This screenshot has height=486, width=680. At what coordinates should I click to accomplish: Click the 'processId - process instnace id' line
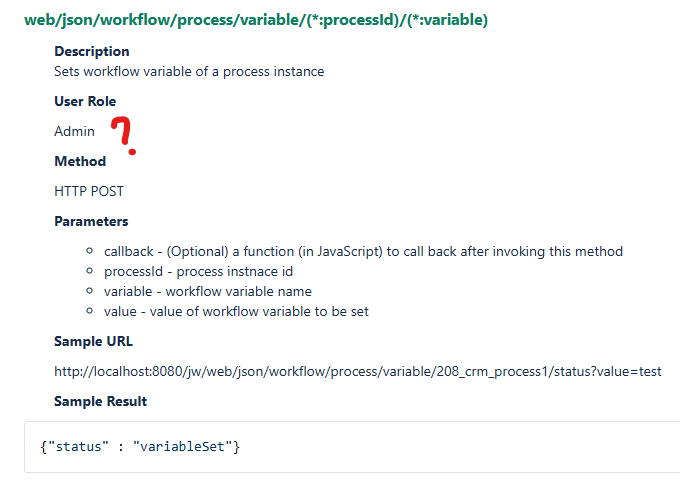198,271
